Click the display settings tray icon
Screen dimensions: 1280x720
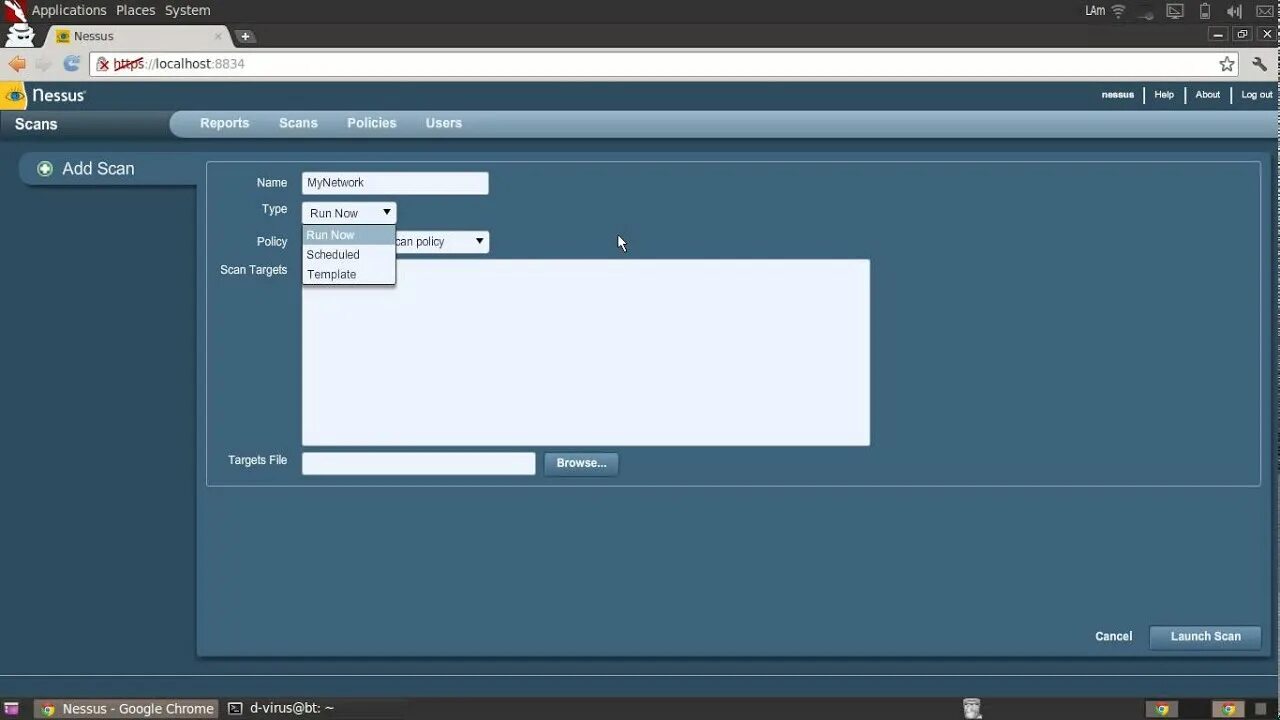tap(1176, 11)
